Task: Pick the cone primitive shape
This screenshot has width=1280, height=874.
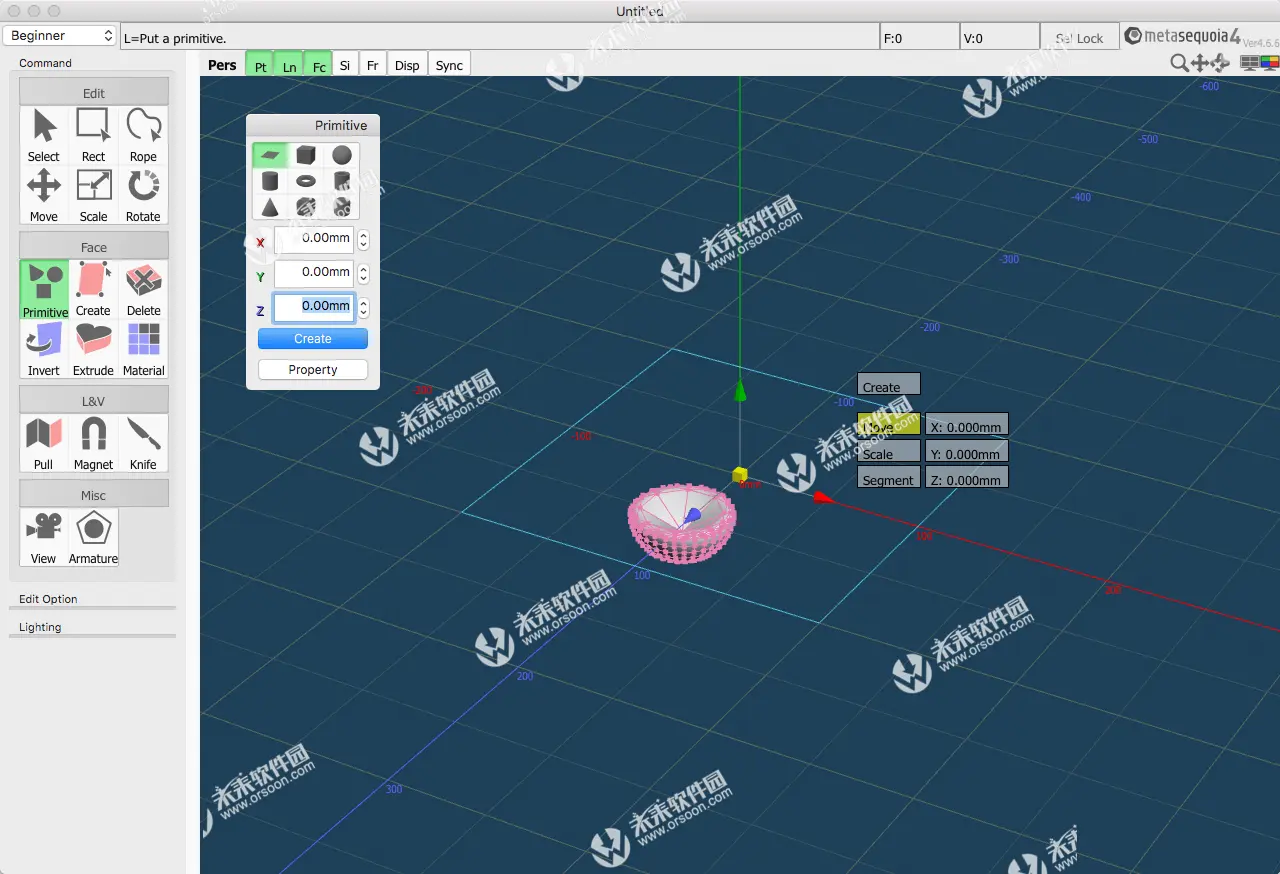Action: [x=270, y=207]
